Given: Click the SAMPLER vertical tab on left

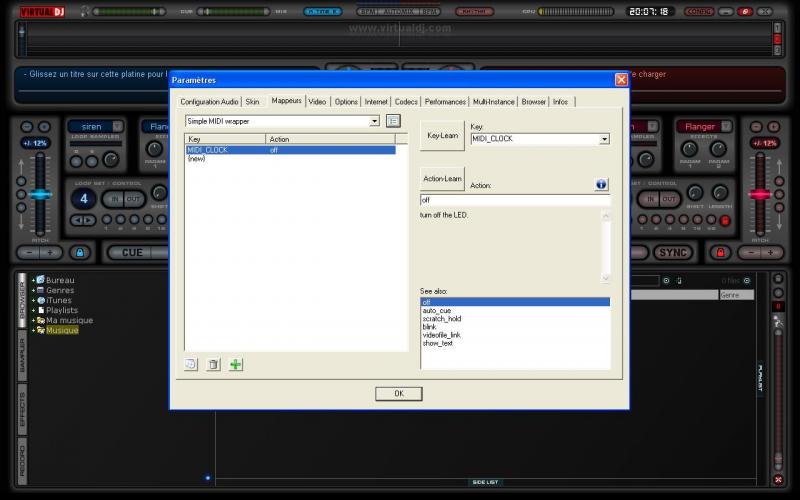Looking at the screenshot, I should 22,355.
